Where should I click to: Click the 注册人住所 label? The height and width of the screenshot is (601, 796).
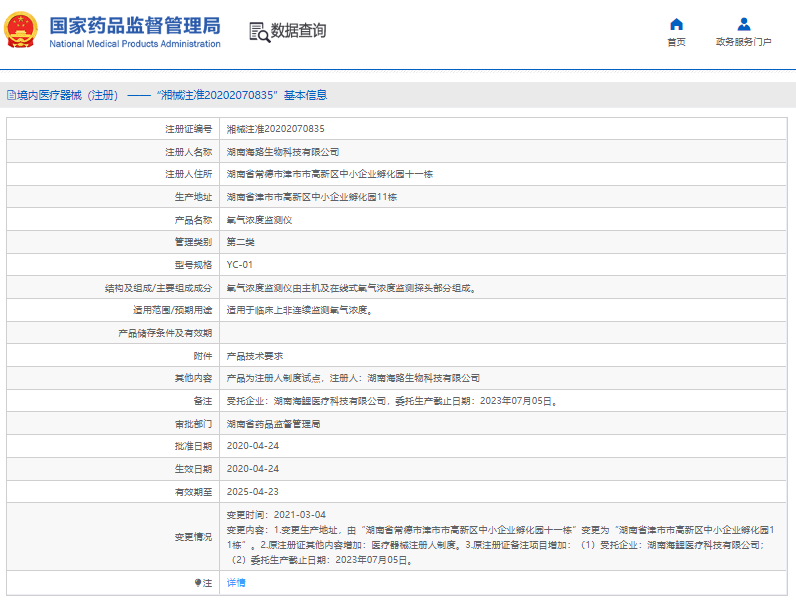tap(188, 174)
